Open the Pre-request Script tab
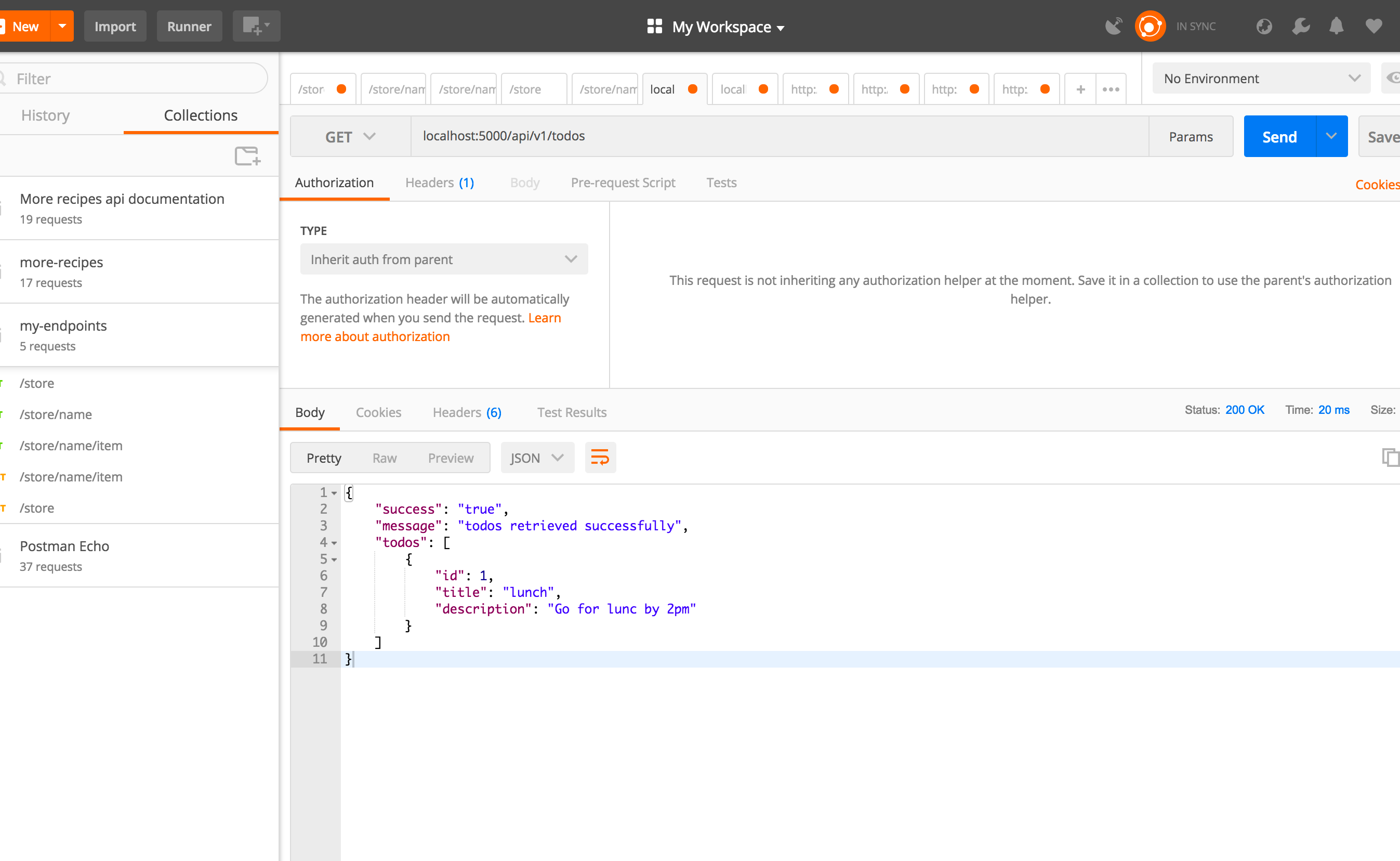This screenshot has height=861, width=1400. pyautogui.click(x=623, y=183)
